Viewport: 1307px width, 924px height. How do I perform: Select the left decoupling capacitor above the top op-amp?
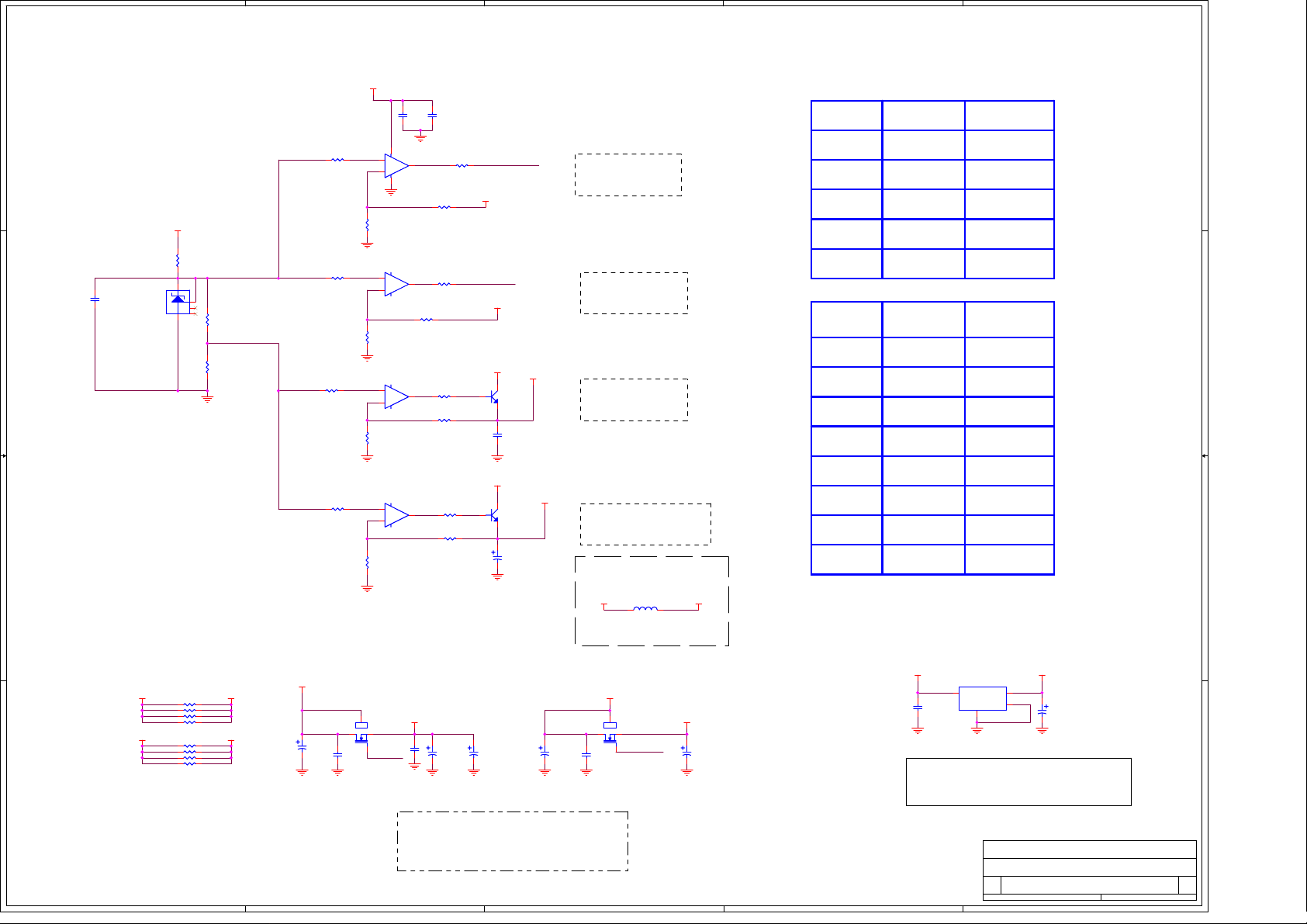pyautogui.click(x=403, y=116)
